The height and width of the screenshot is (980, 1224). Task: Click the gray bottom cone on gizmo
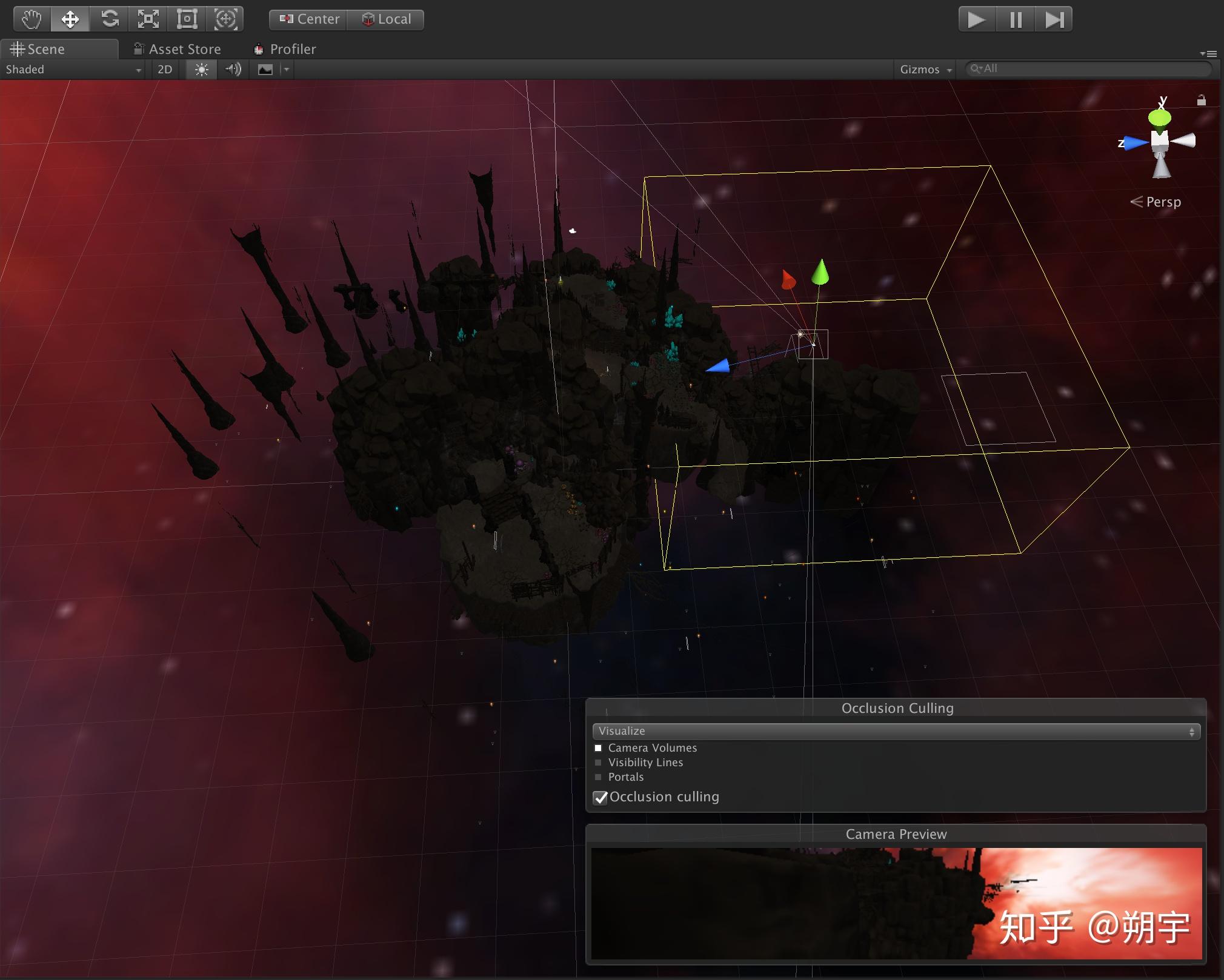(x=1161, y=166)
